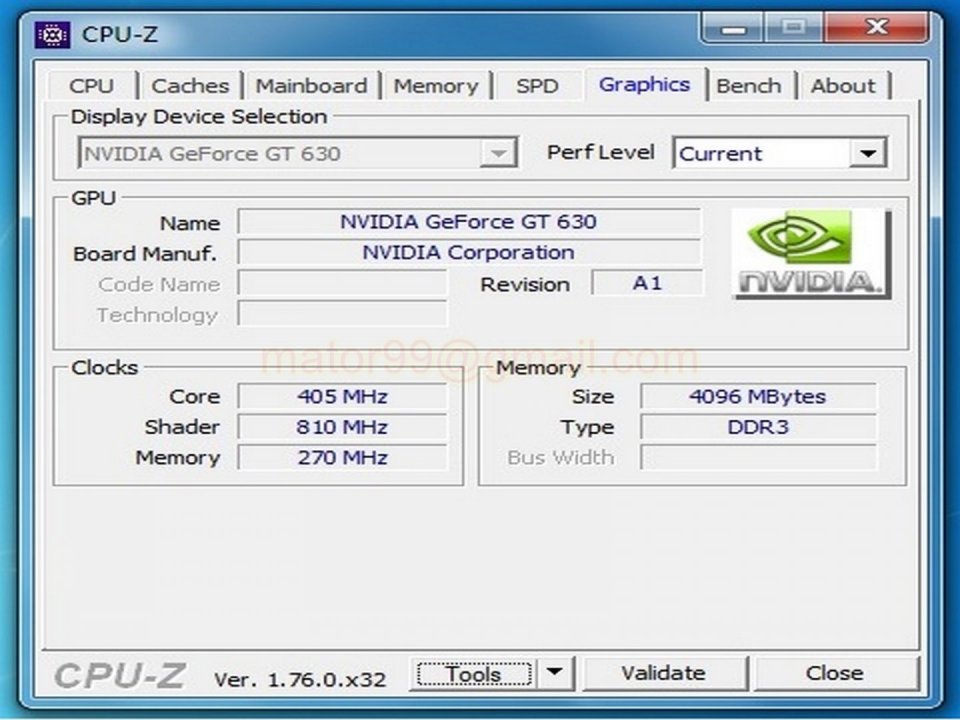
Task: Select the Mainboard tab
Action: (x=312, y=86)
